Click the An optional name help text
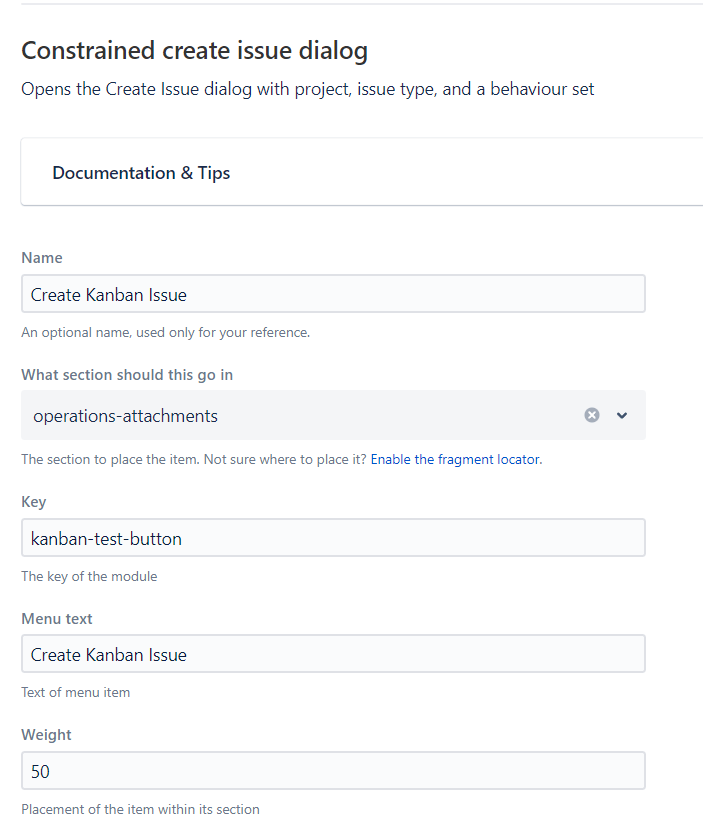Viewport: 703px width, 820px height. tap(165, 332)
